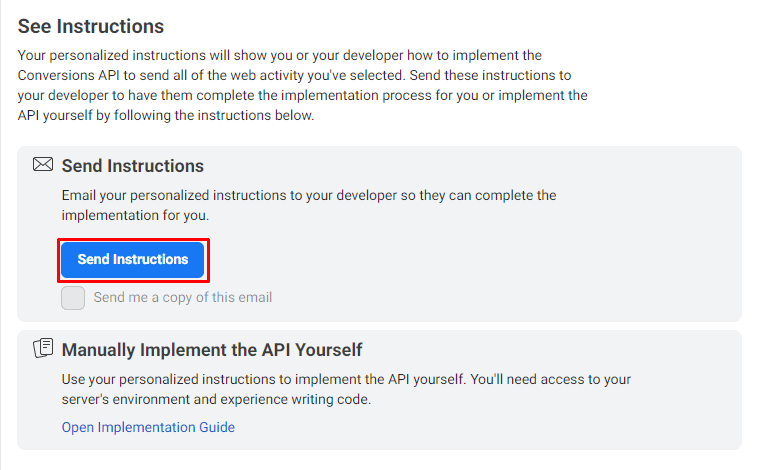777x470 pixels.
Task: Click the blue Send Instructions button
Action: pos(133,260)
